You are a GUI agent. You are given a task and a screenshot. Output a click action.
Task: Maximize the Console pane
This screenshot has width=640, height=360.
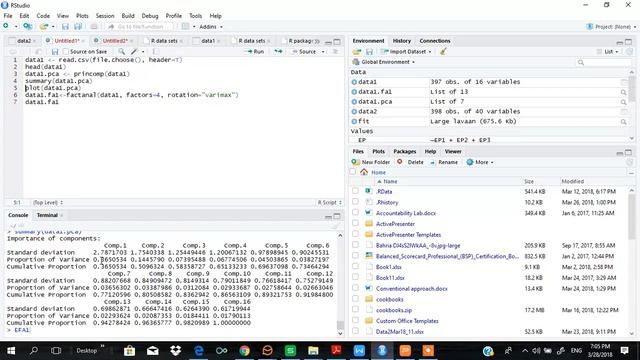337,216
